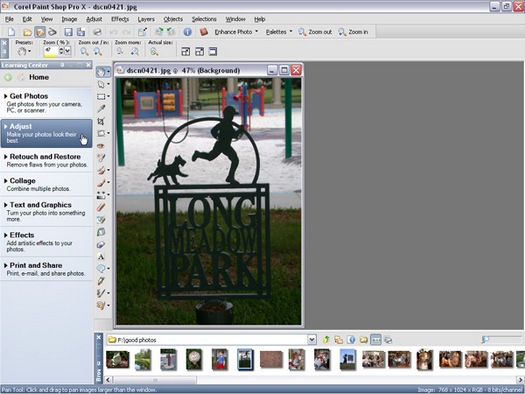The height and width of the screenshot is (394, 525).
Task: Adjust the browser thumbnail zoom slider
Action: click(502, 339)
